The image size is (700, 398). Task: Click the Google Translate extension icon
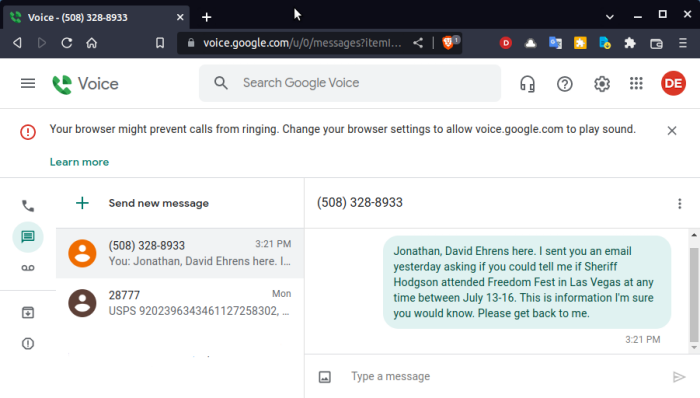click(x=555, y=43)
